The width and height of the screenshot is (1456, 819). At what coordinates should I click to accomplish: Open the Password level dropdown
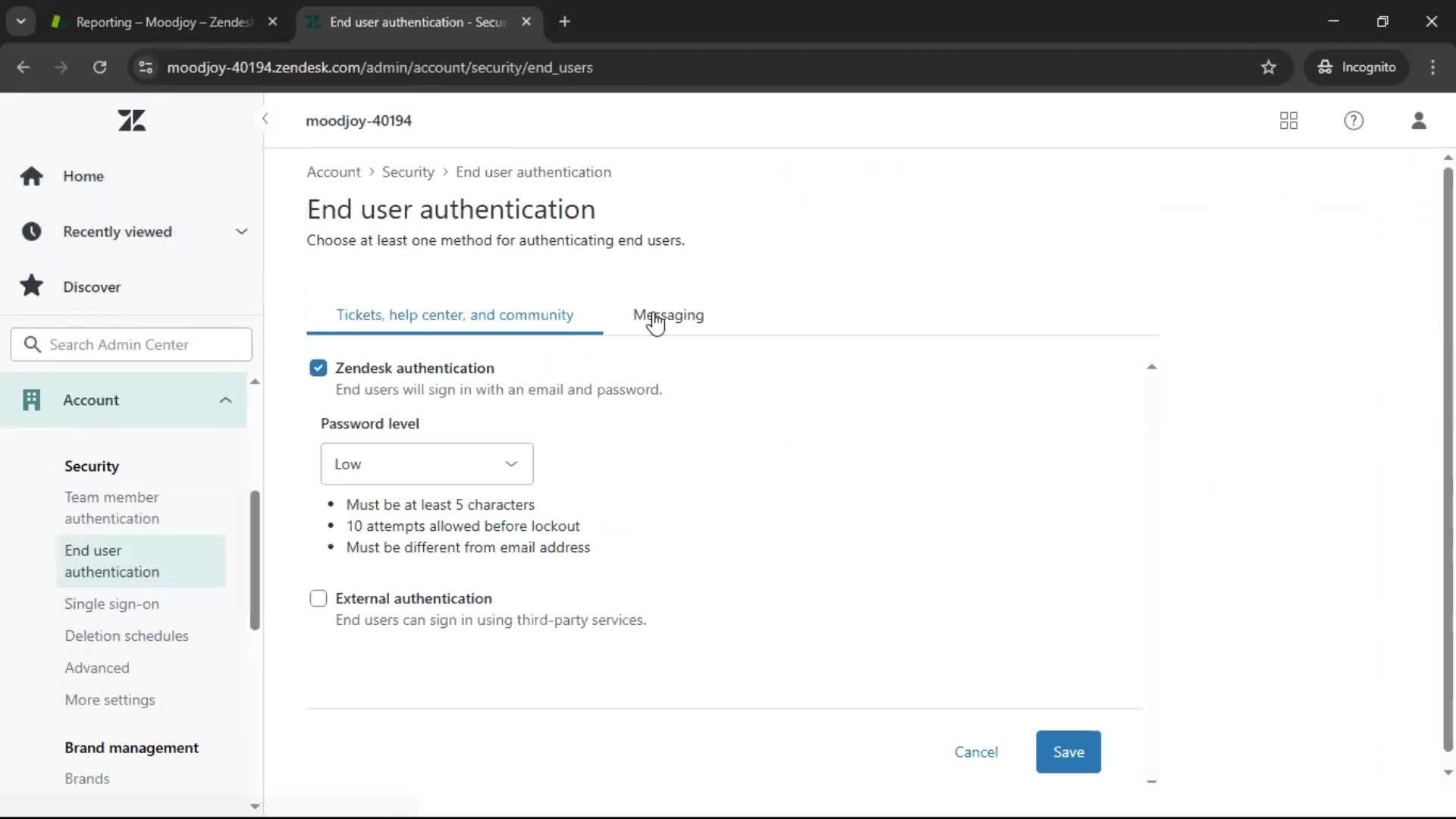click(x=427, y=464)
